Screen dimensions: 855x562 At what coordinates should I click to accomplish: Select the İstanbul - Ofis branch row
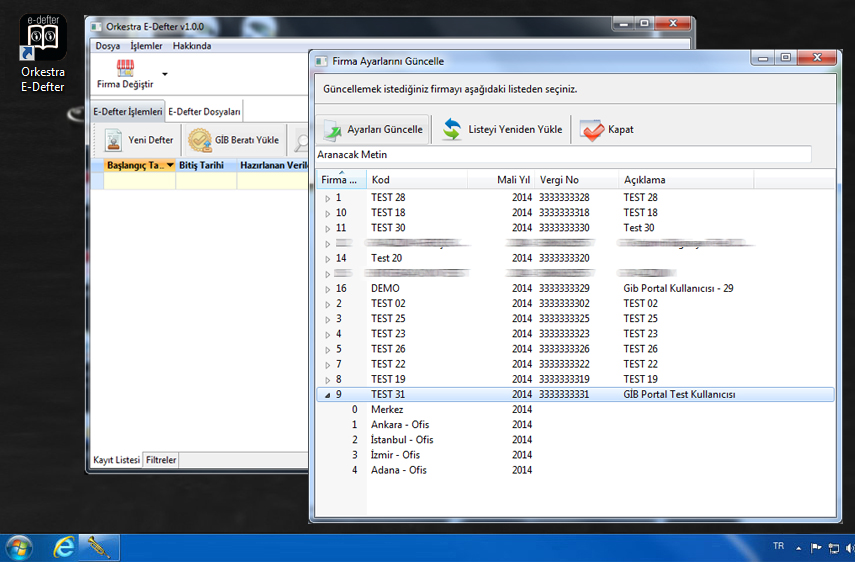click(401, 440)
